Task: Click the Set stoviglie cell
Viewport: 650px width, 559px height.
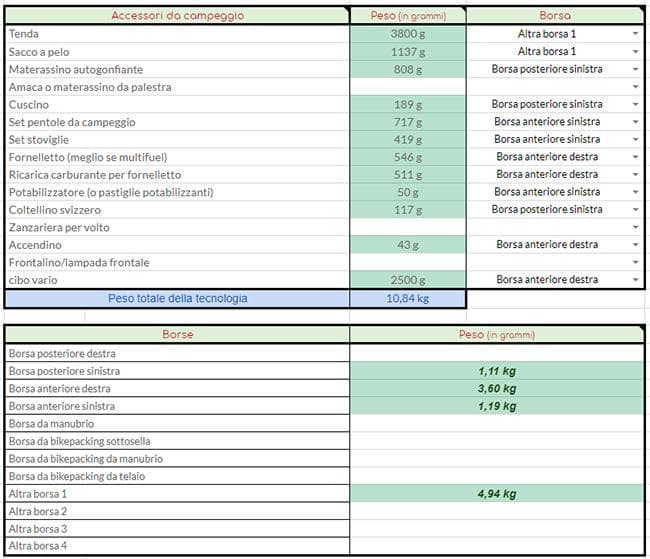Action: click(177, 139)
